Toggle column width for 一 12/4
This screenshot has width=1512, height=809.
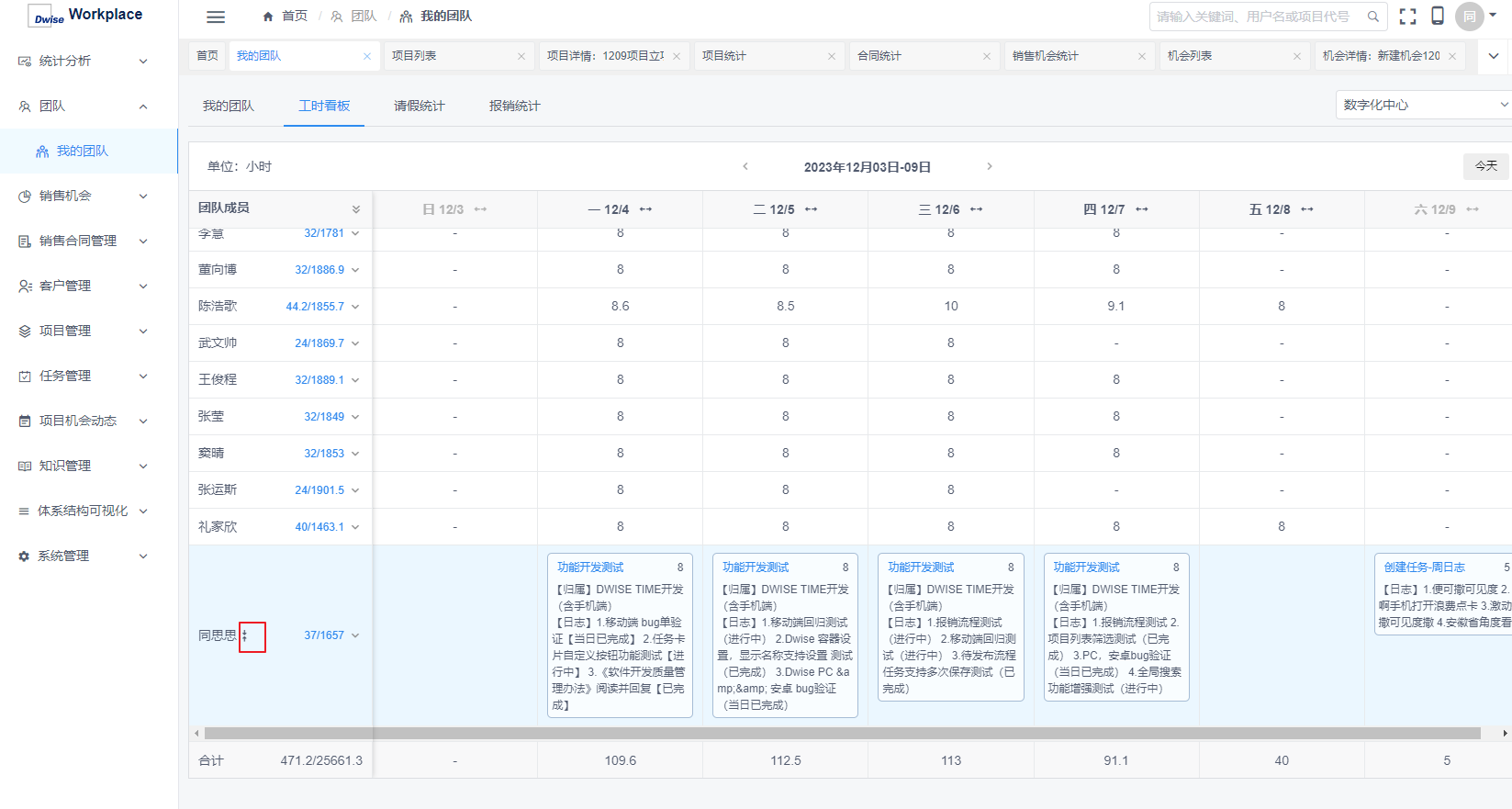646,209
